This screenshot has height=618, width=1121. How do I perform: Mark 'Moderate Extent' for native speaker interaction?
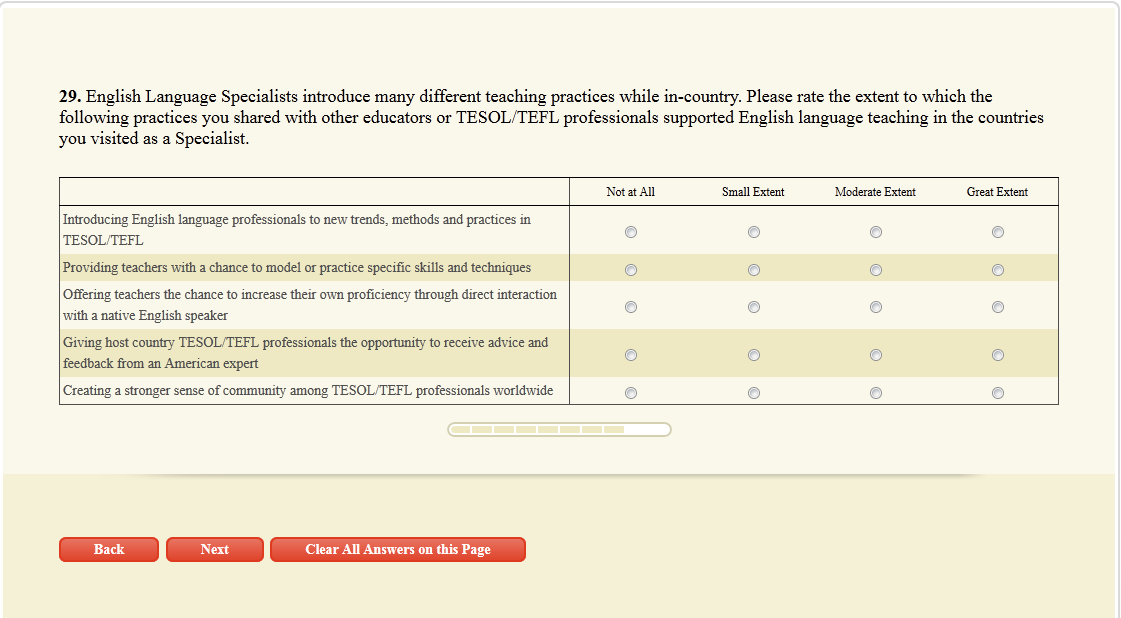[x=876, y=307]
